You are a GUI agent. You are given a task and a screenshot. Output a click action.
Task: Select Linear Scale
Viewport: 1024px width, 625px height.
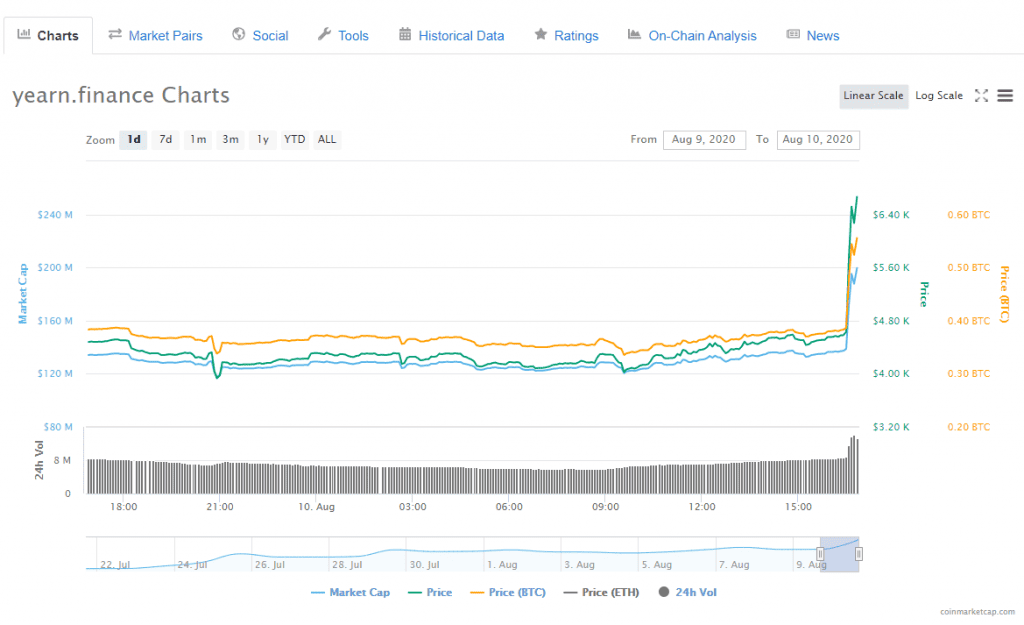click(873, 95)
